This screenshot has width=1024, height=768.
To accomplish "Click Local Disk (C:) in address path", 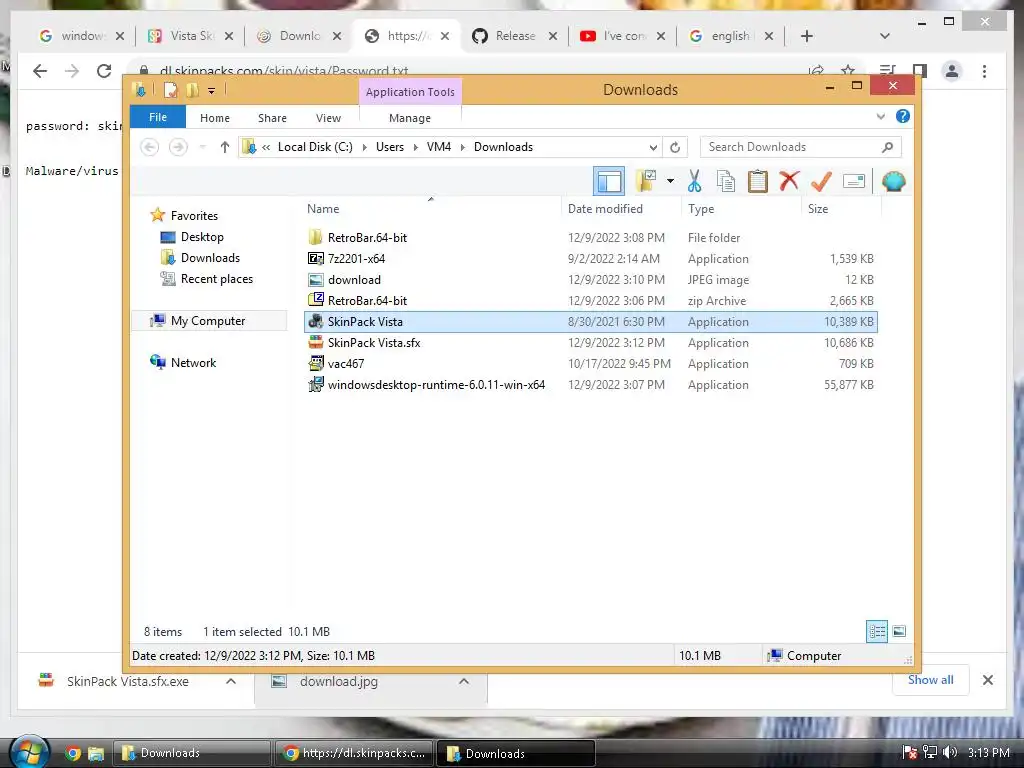I will click(315, 147).
